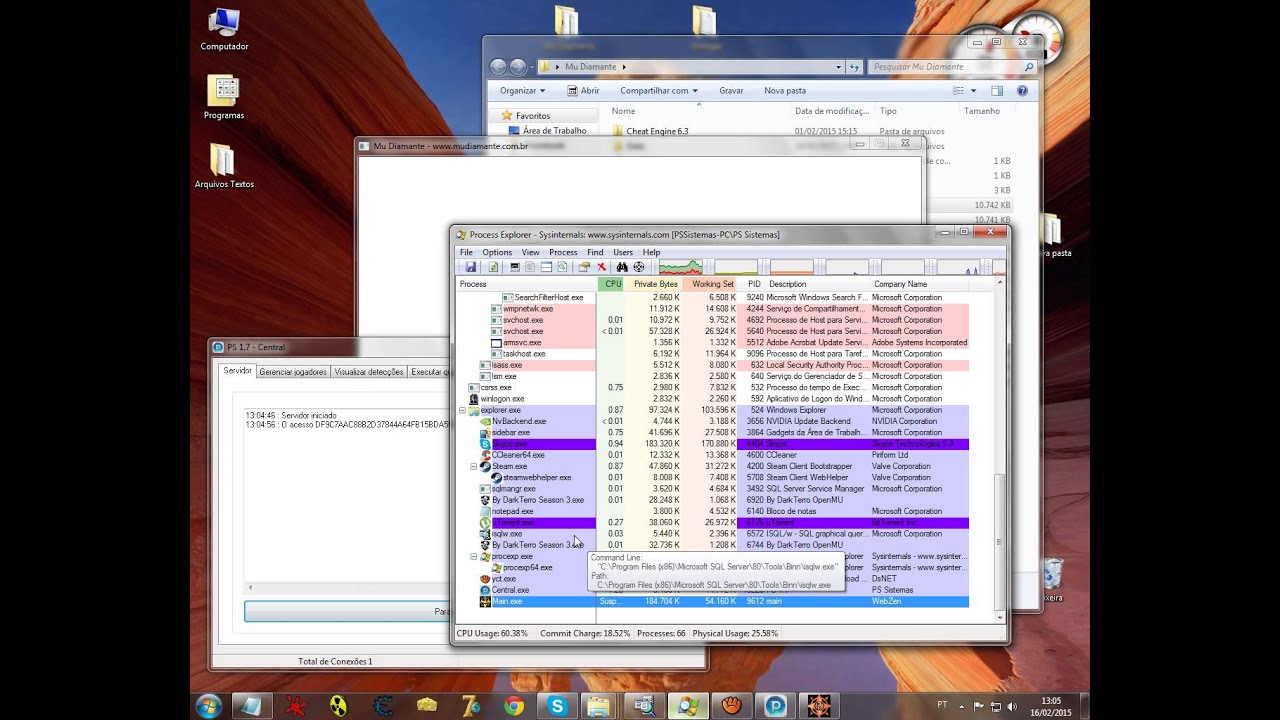
Task: Open the Organizar dropdown in Explorer
Action: (x=523, y=90)
